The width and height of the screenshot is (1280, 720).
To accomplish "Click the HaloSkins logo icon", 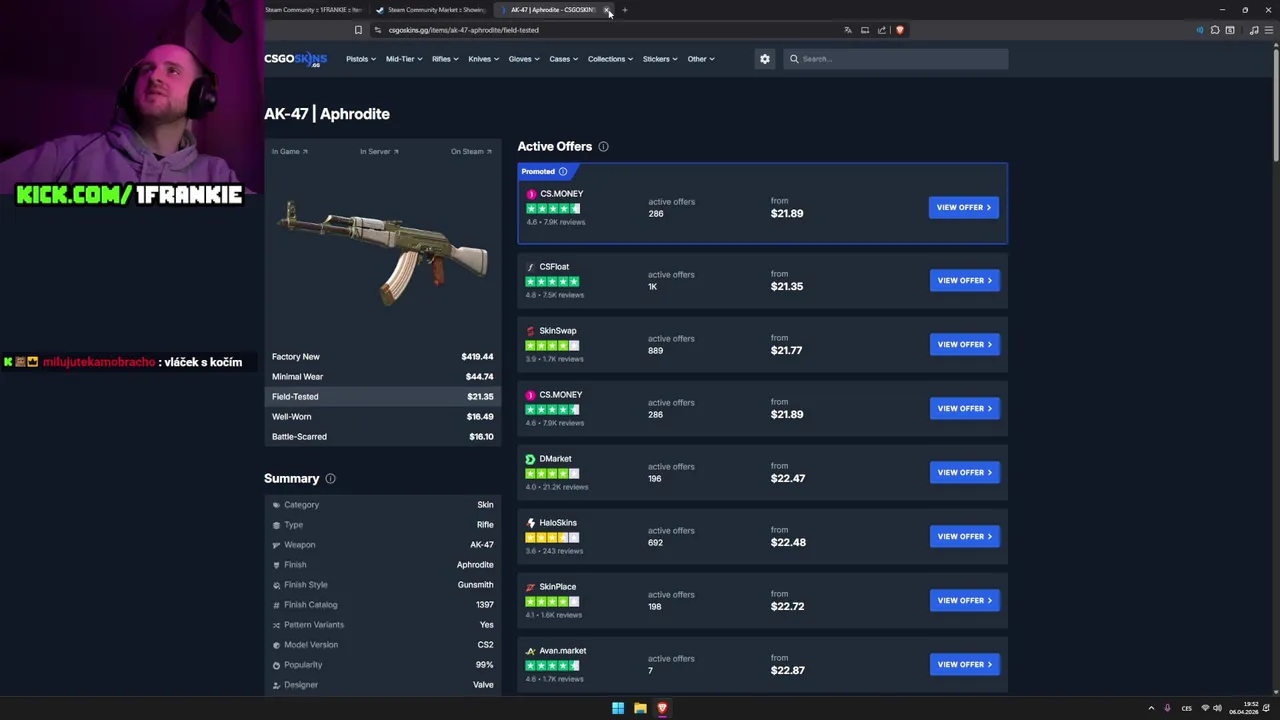I will pos(530,523).
